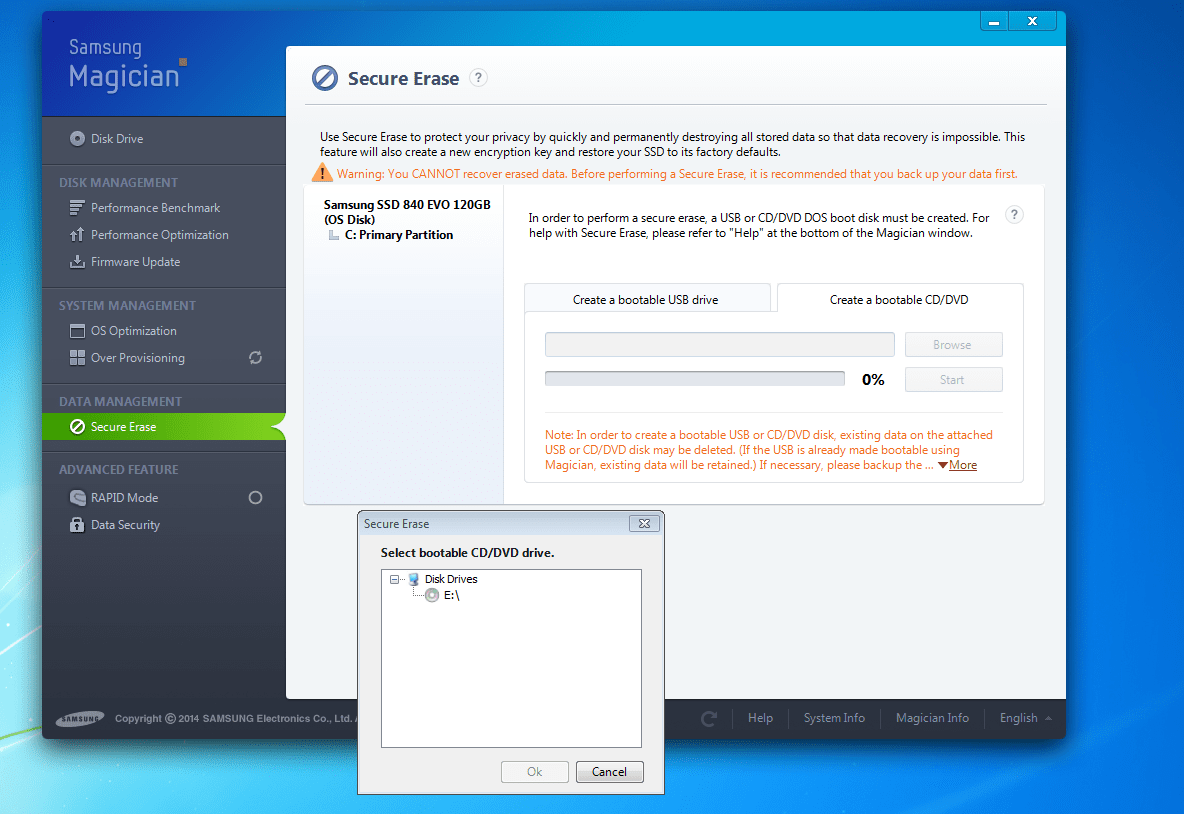Click the refresh icon in bottom bar

pos(708,719)
